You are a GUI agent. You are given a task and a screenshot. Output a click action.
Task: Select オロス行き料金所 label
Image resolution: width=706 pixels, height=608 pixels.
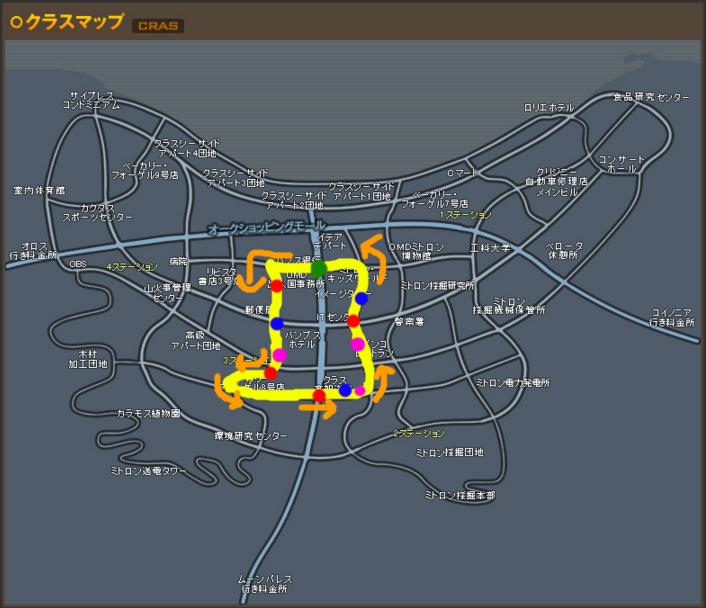[x=34, y=250]
